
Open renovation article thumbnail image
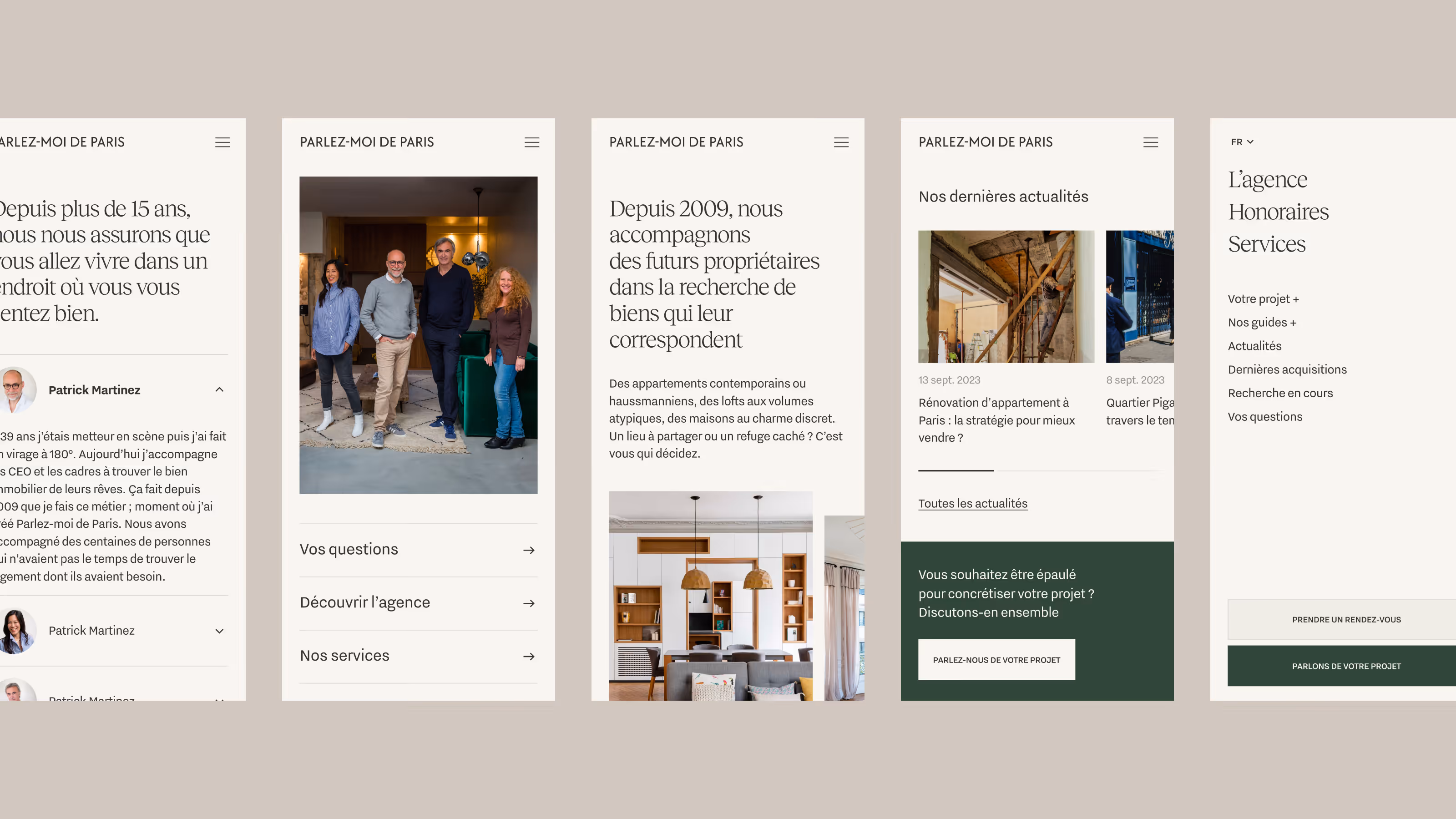[x=1006, y=296]
